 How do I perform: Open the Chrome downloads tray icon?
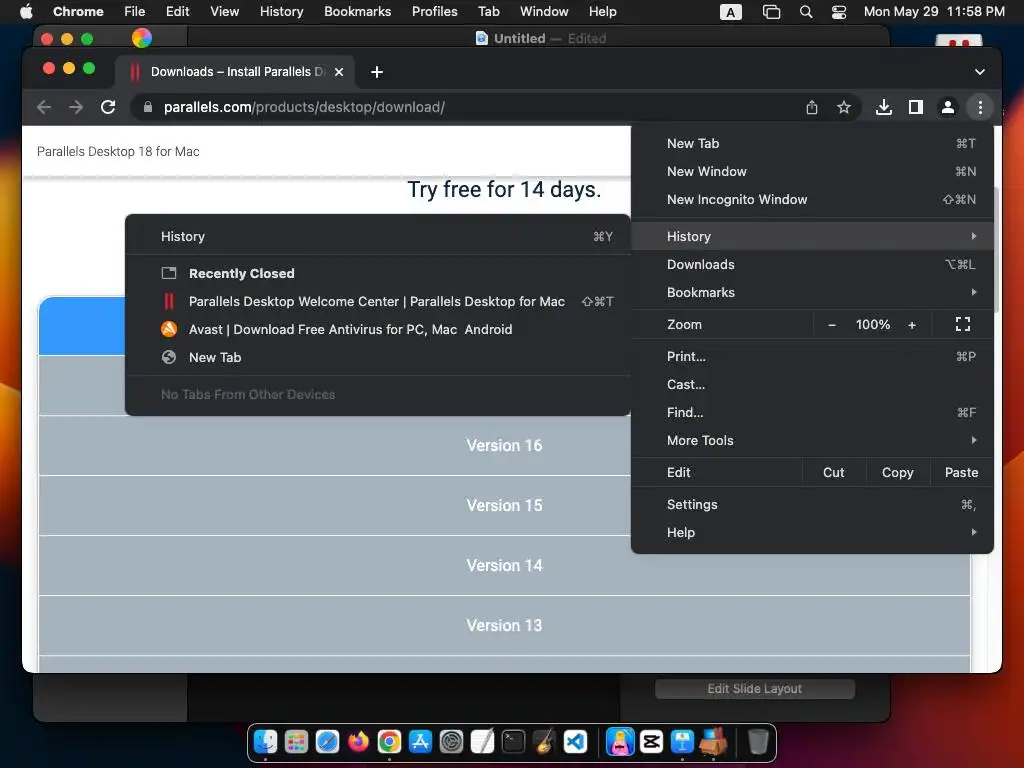tap(884, 107)
